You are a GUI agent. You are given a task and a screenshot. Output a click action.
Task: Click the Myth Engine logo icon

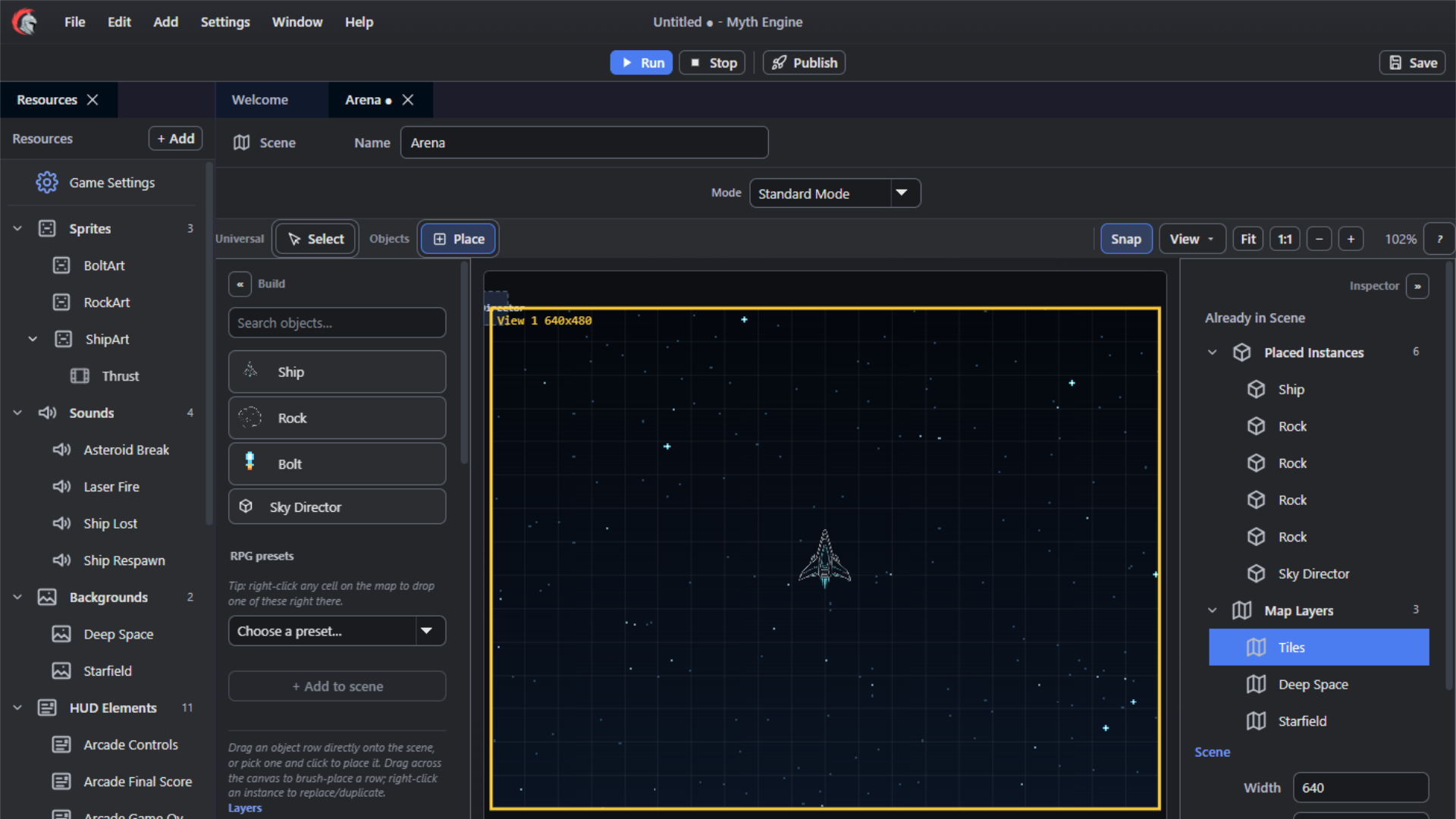25,22
